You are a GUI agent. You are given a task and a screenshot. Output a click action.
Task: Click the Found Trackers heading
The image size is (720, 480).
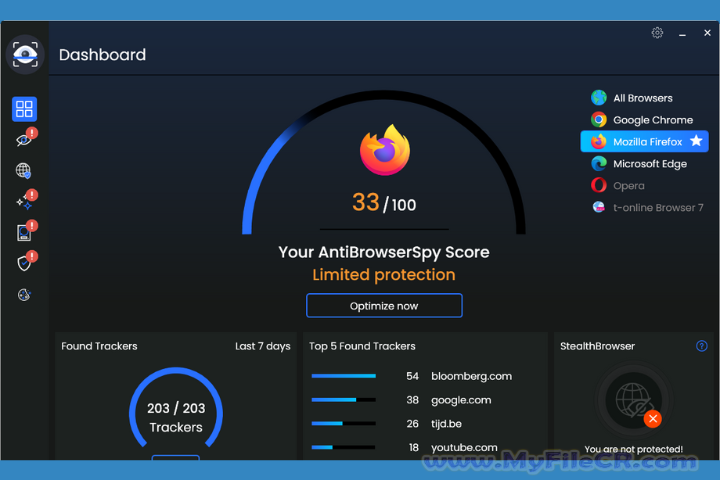[99, 346]
